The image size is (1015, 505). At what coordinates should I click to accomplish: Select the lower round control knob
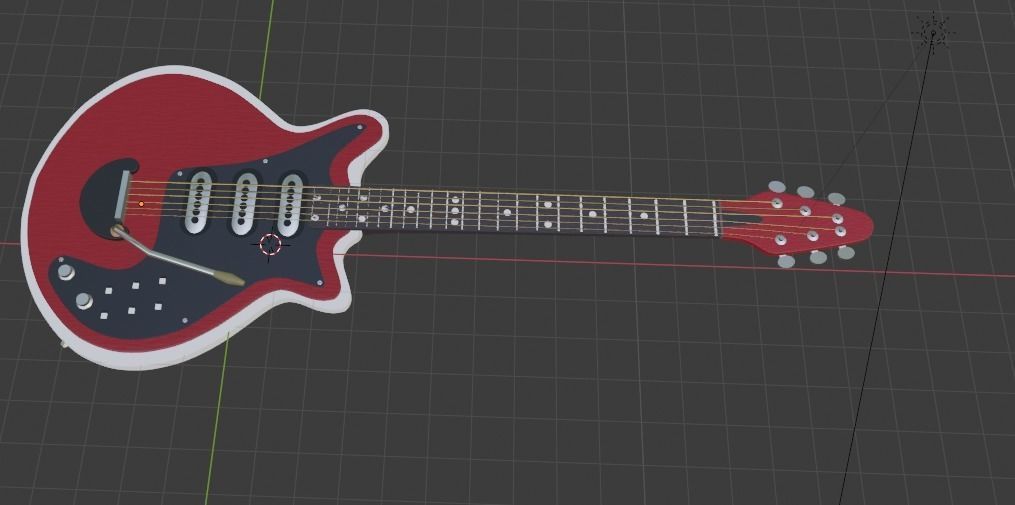pos(84,300)
